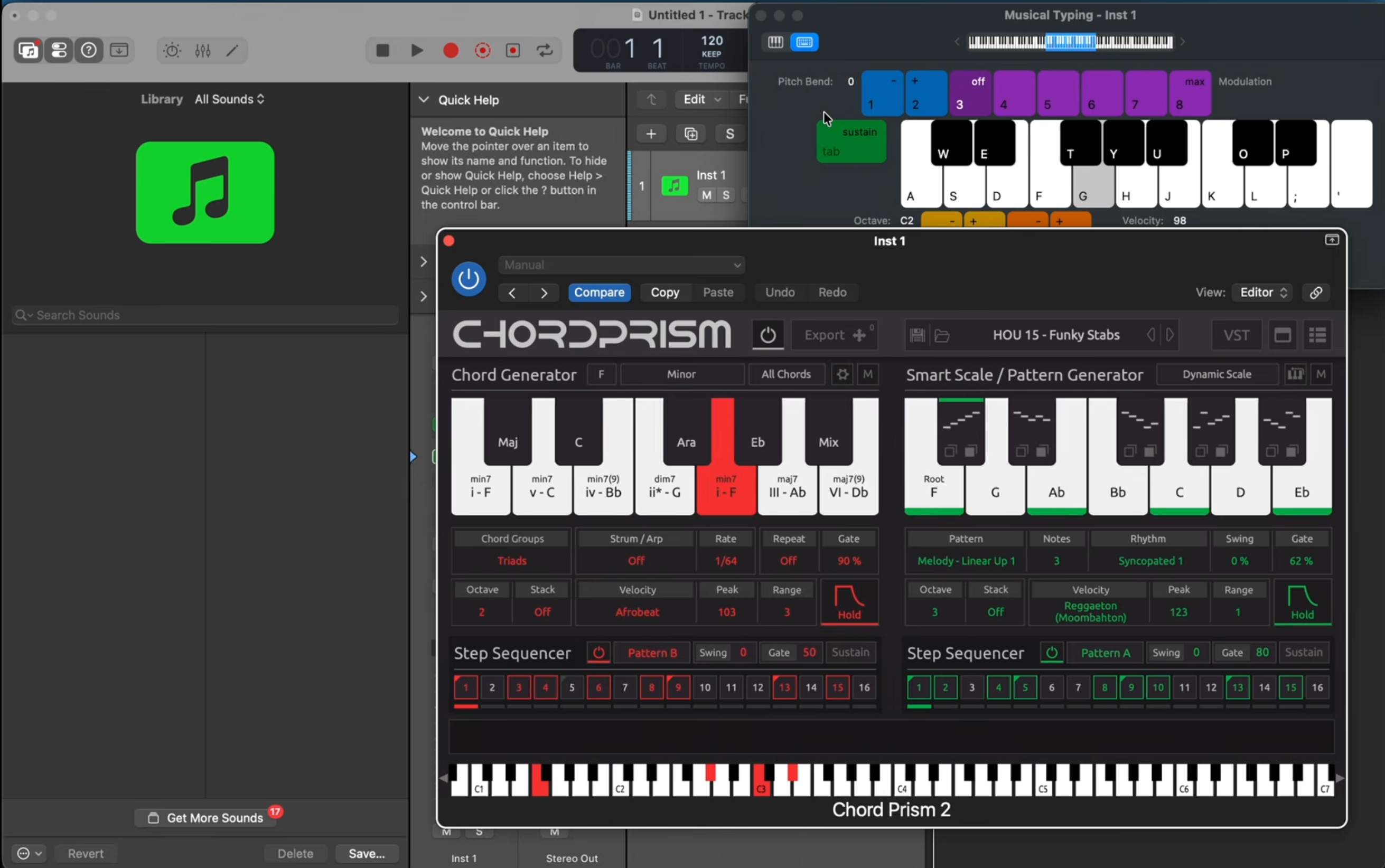Toggle the Library button in the control bar

pyautogui.click(x=27, y=51)
